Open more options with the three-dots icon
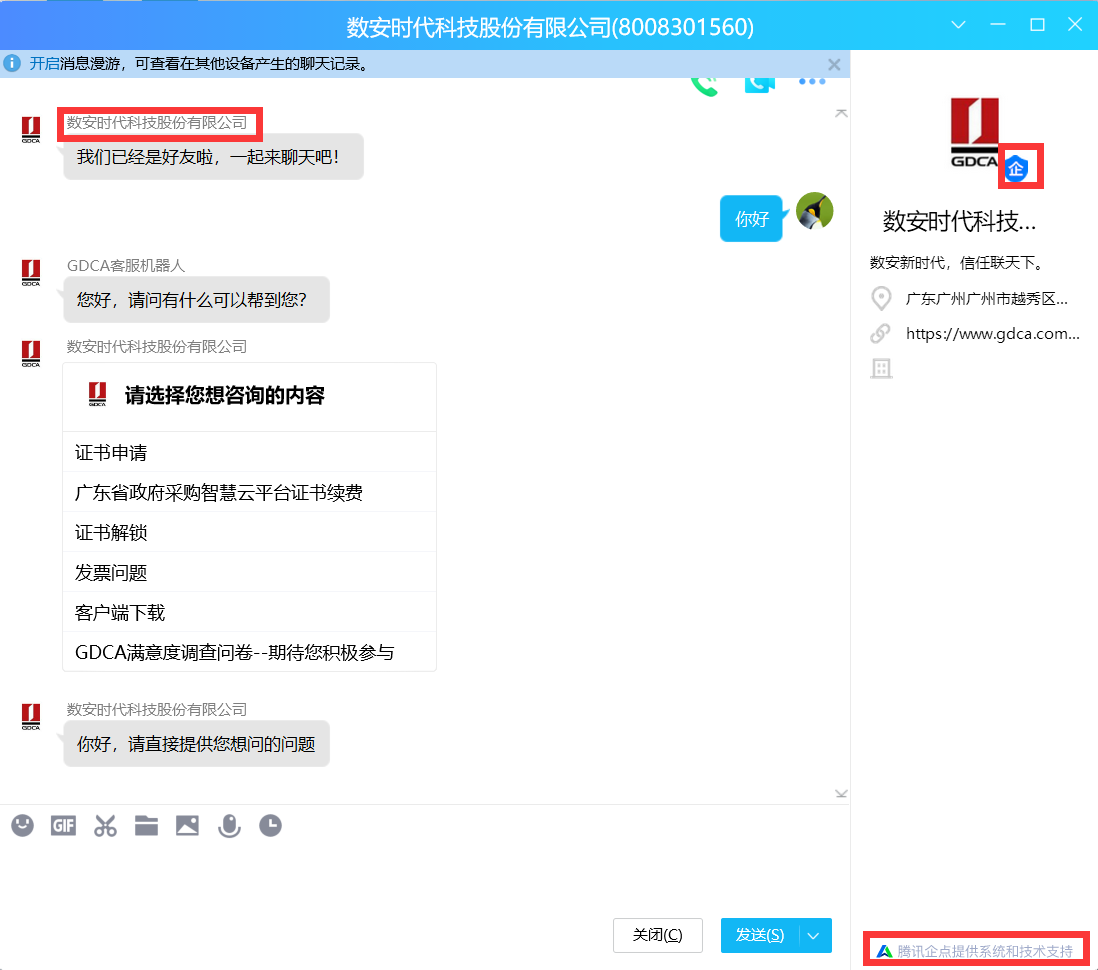 (x=812, y=81)
